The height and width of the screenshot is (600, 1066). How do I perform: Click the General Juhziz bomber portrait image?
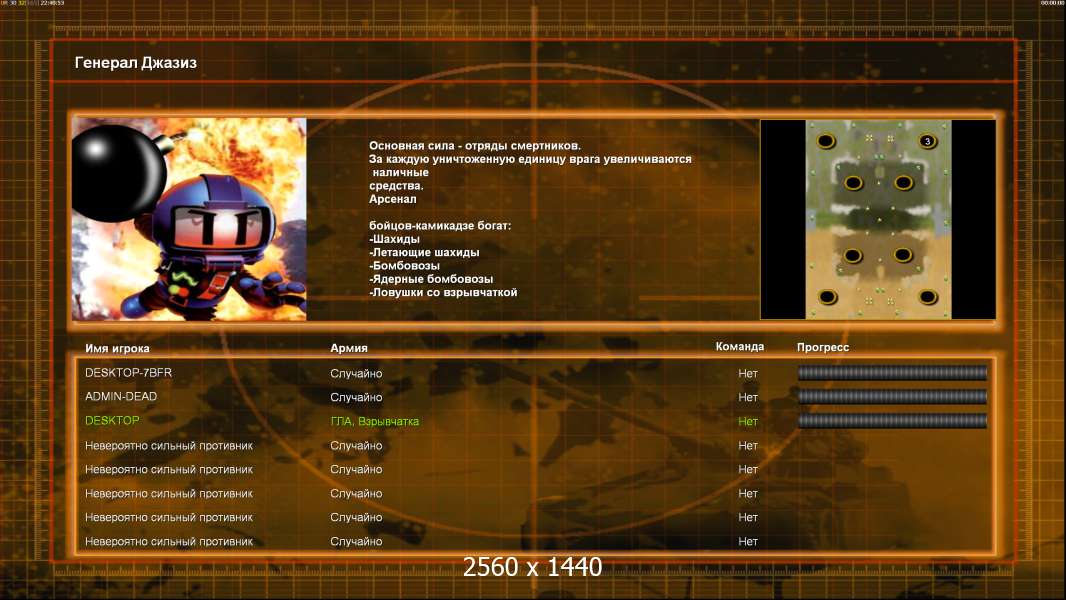(189, 219)
